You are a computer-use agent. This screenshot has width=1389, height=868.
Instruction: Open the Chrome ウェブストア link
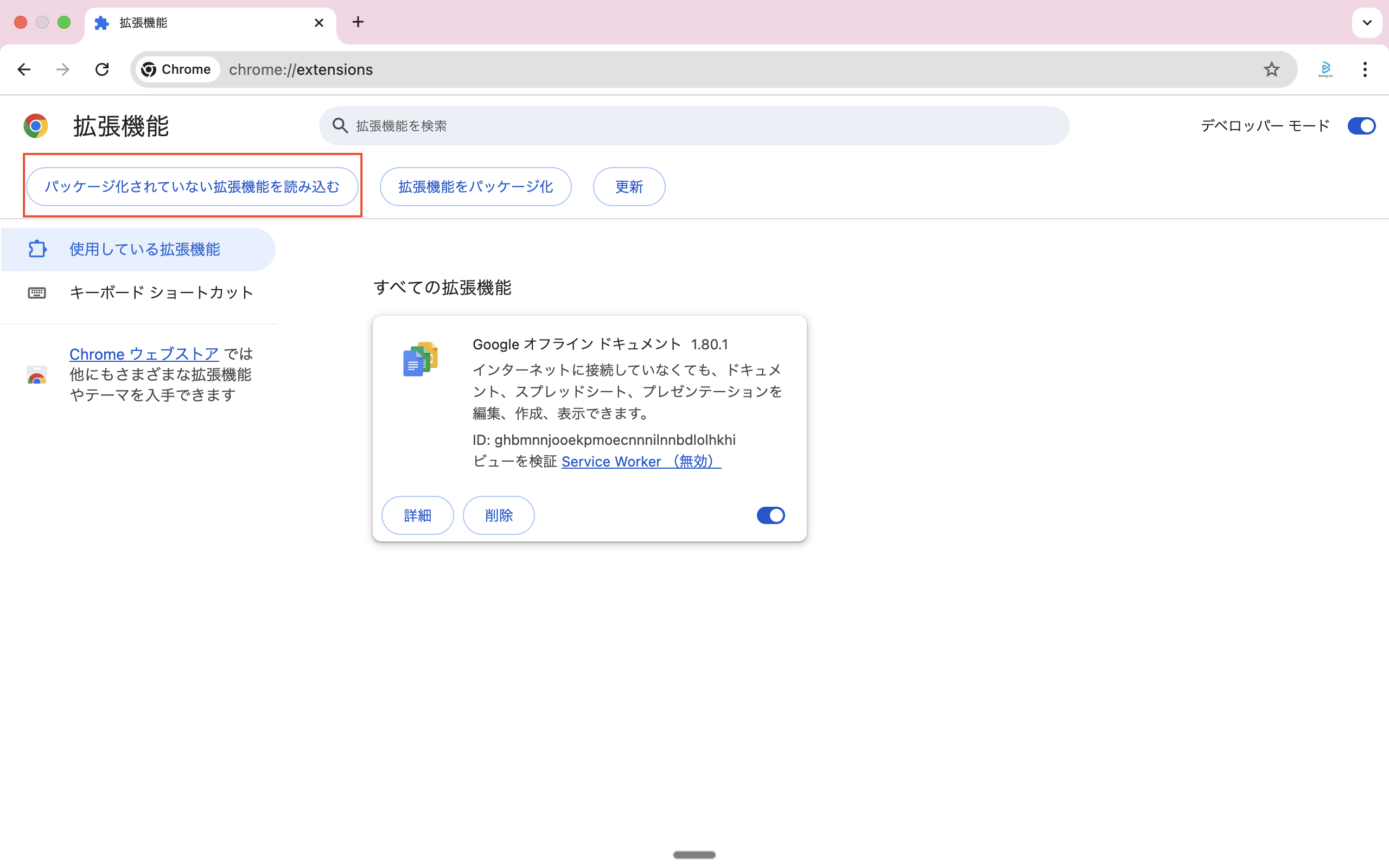pos(144,354)
